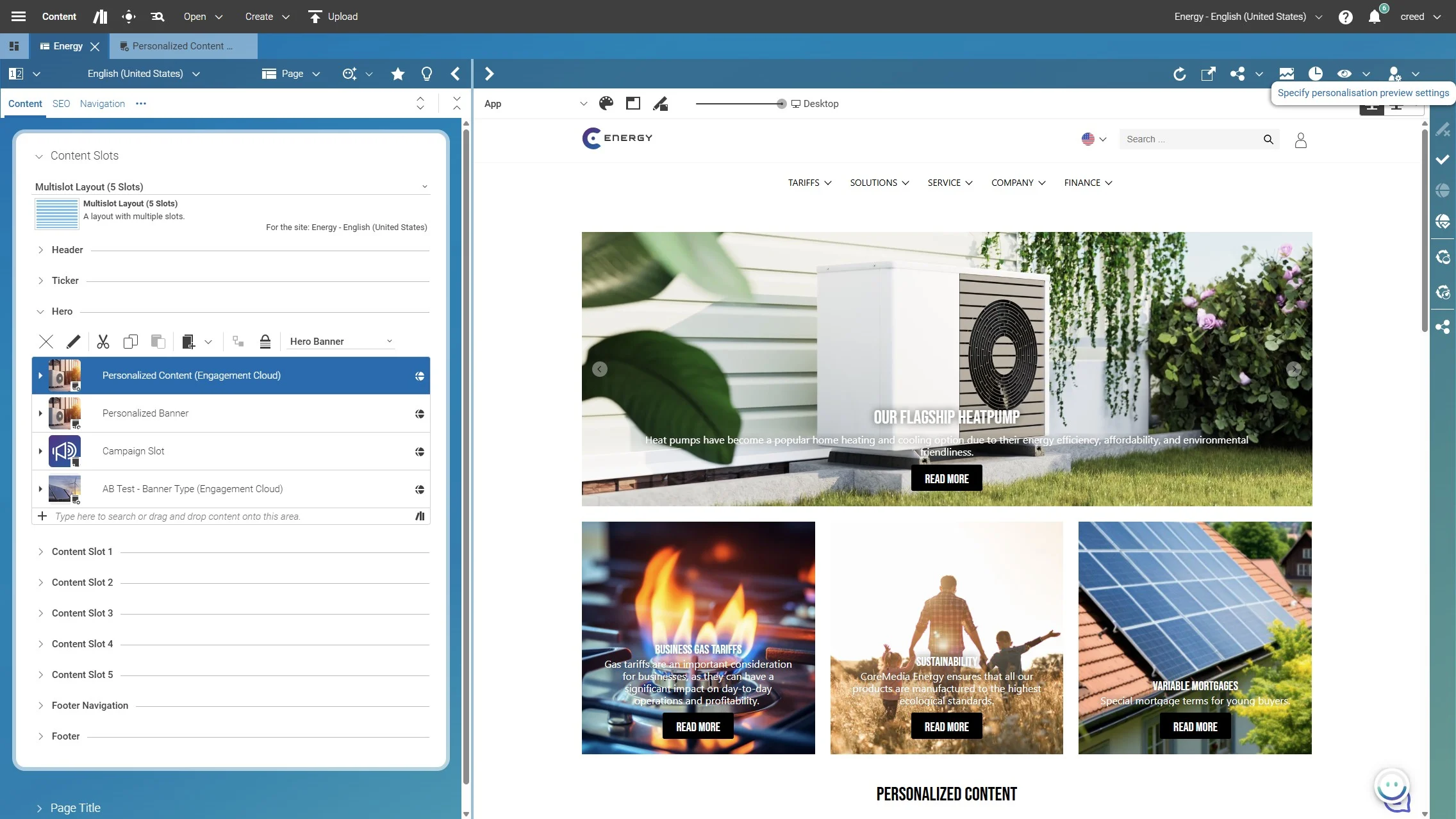Click the time travel clock icon
The width and height of the screenshot is (1456, 819).
coord(1315,74)
